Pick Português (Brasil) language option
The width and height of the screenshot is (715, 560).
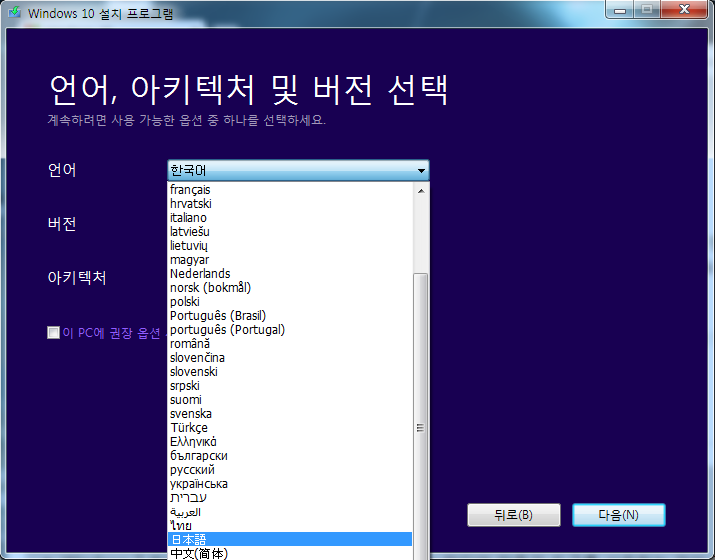290,316
